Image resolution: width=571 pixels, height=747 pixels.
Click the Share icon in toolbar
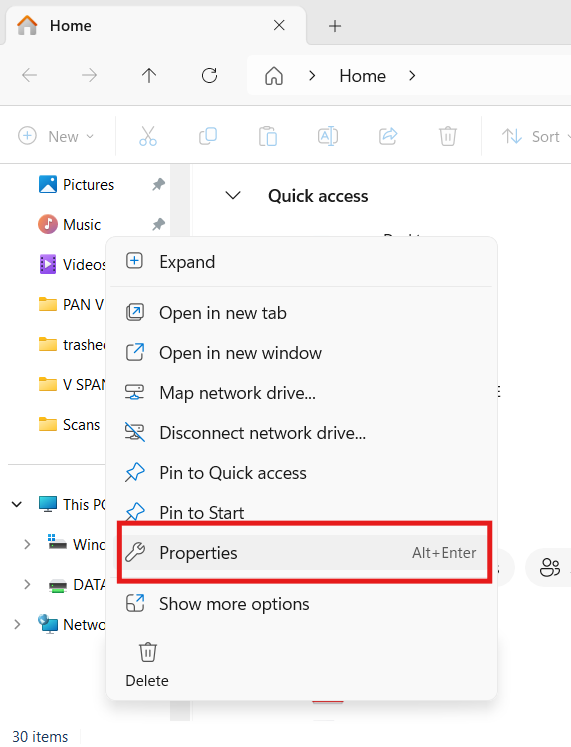pyautogui.click(x=388, y=136)
